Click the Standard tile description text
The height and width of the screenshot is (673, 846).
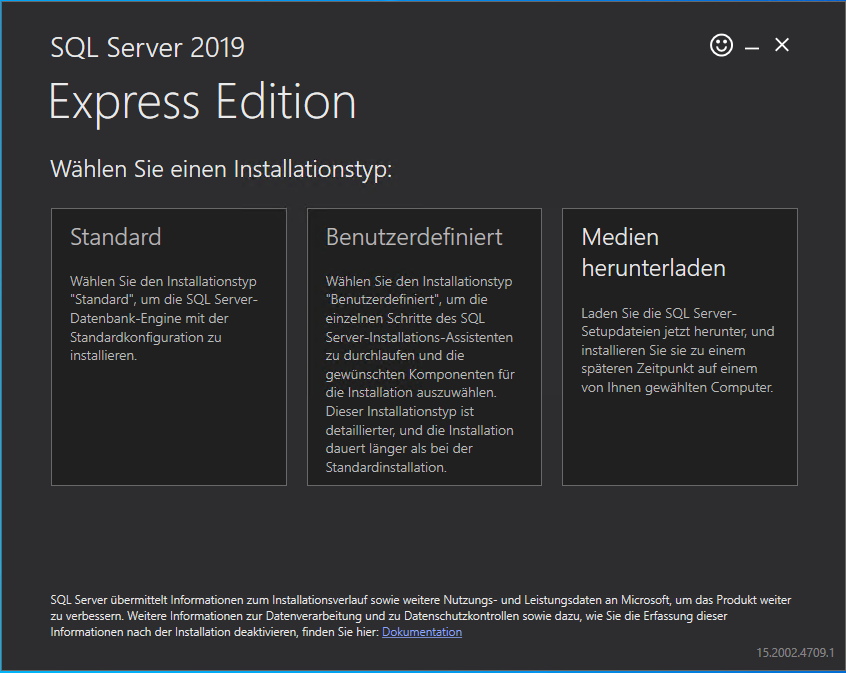click(164, 318)
